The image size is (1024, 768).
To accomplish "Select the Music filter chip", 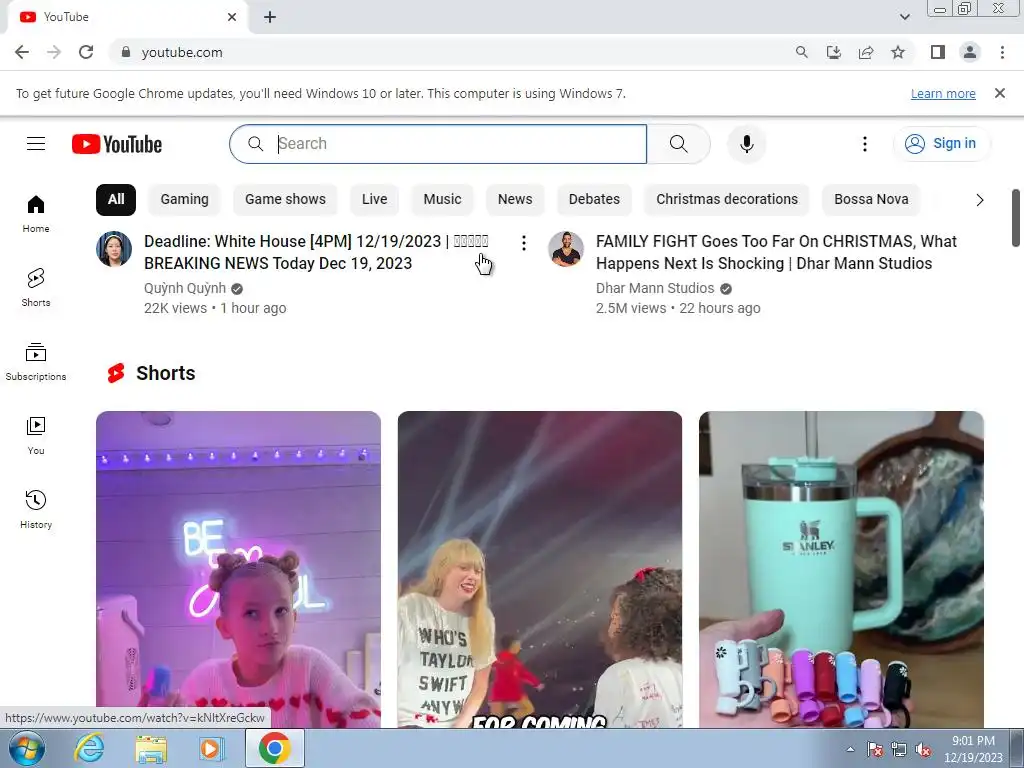I will (x=442, y=200).
